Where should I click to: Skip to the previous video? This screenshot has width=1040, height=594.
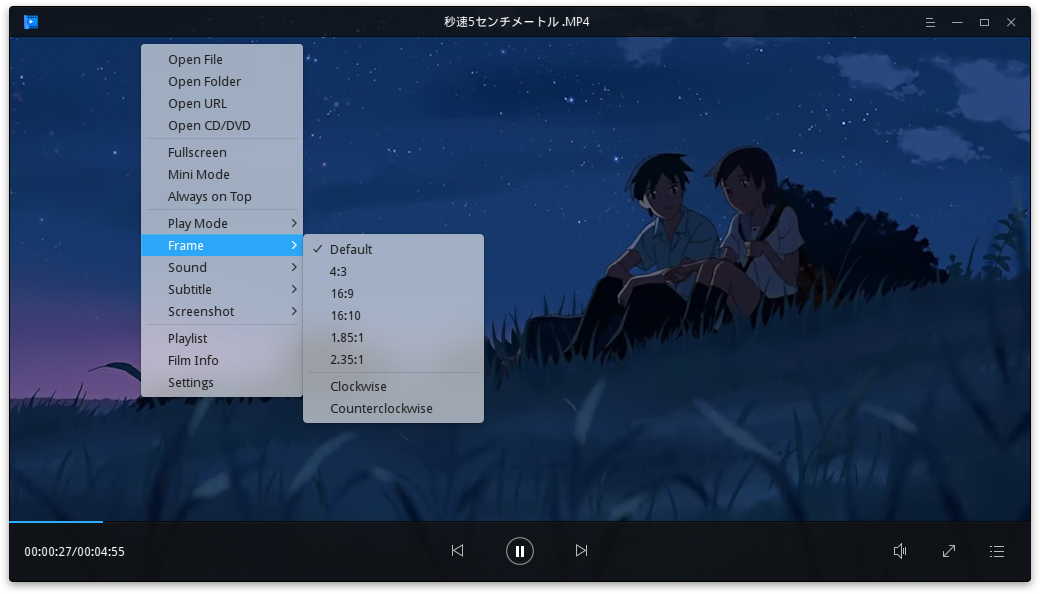(458, 551)
